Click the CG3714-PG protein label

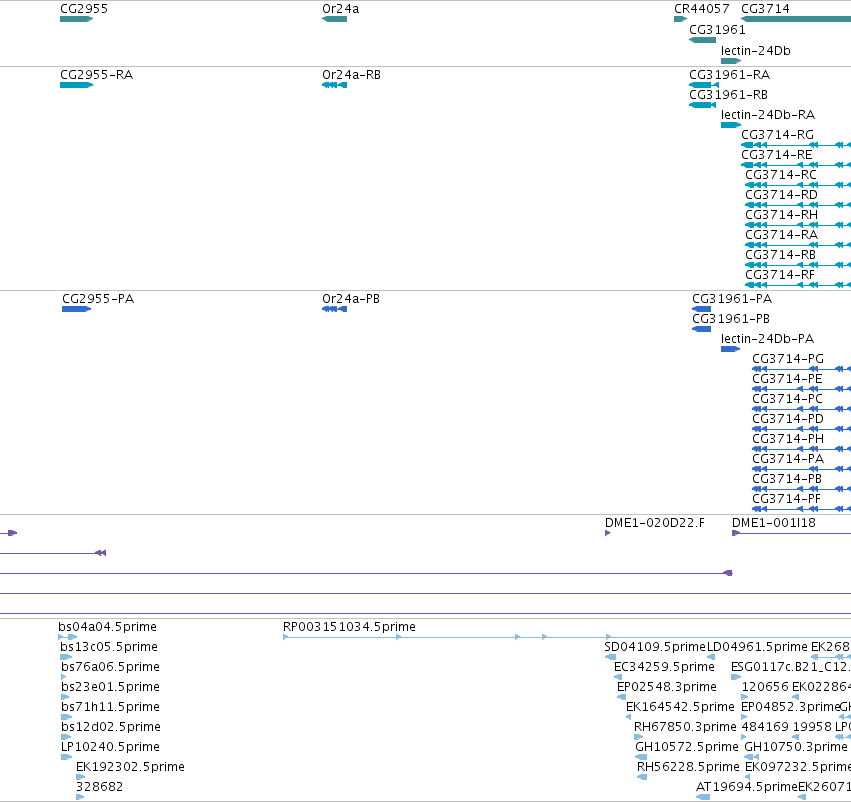point(788,359)
